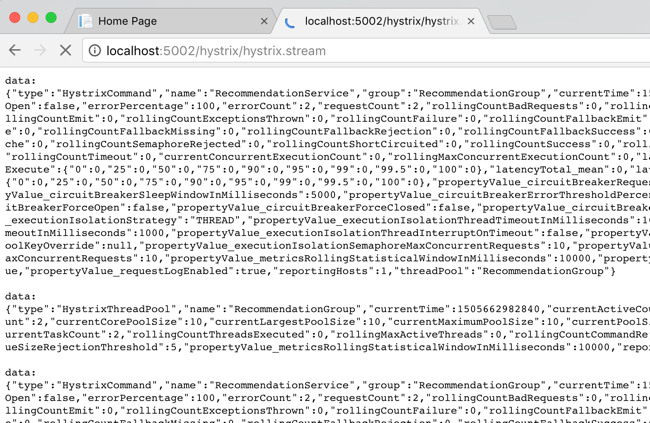Maximize the window with green button
650x423 pixels.
click(x=52, y=19)
